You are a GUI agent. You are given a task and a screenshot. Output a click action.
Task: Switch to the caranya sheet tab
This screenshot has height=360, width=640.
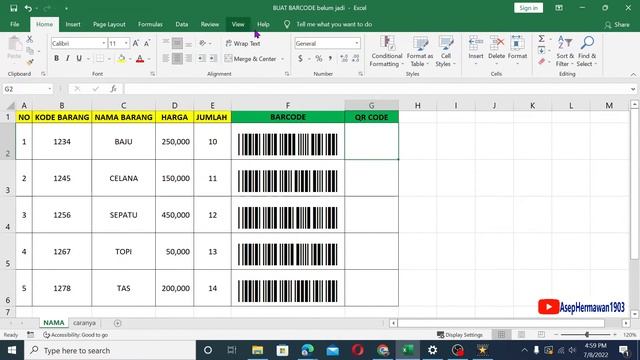(x=84, y=322)
